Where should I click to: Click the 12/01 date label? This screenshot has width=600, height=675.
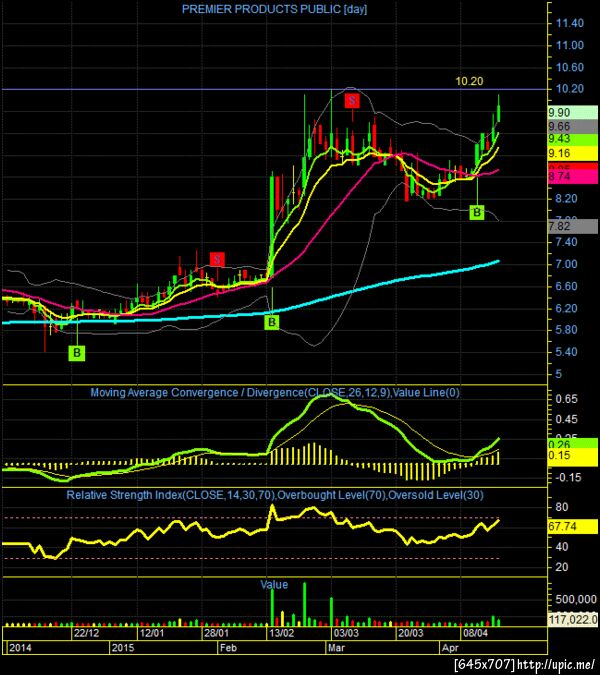[152, 633]
